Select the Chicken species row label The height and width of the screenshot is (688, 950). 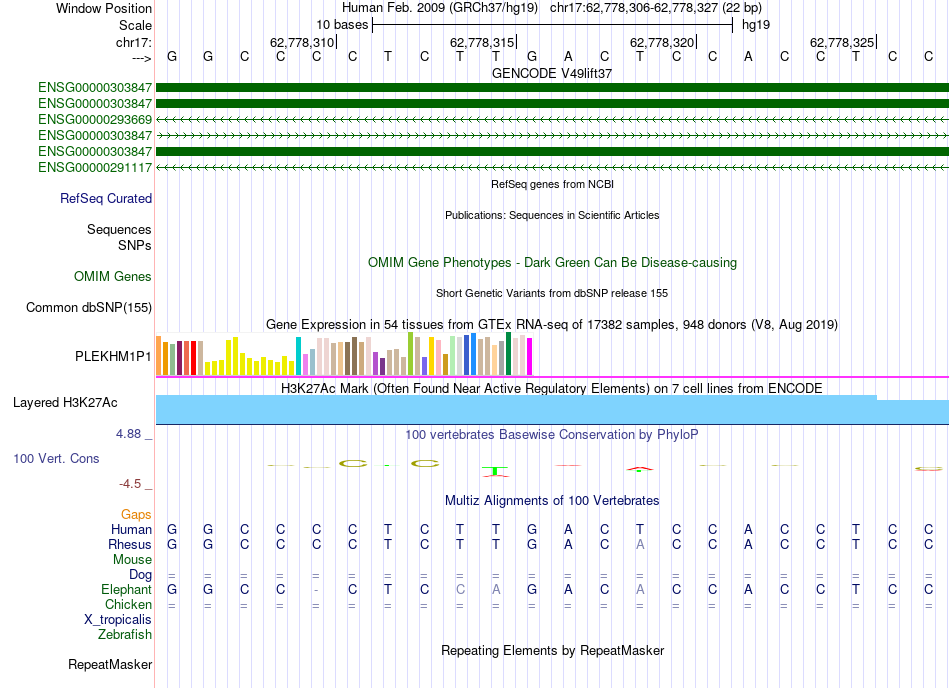(x=128, y=604)
